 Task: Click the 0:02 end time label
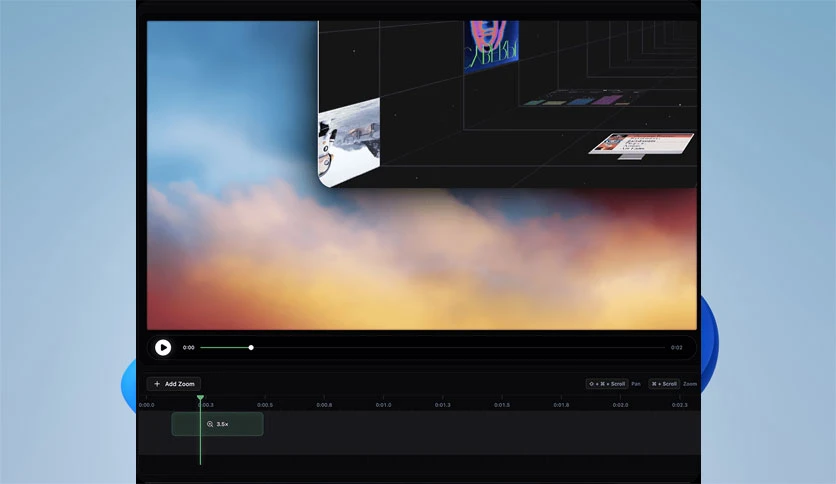(677, 348)
